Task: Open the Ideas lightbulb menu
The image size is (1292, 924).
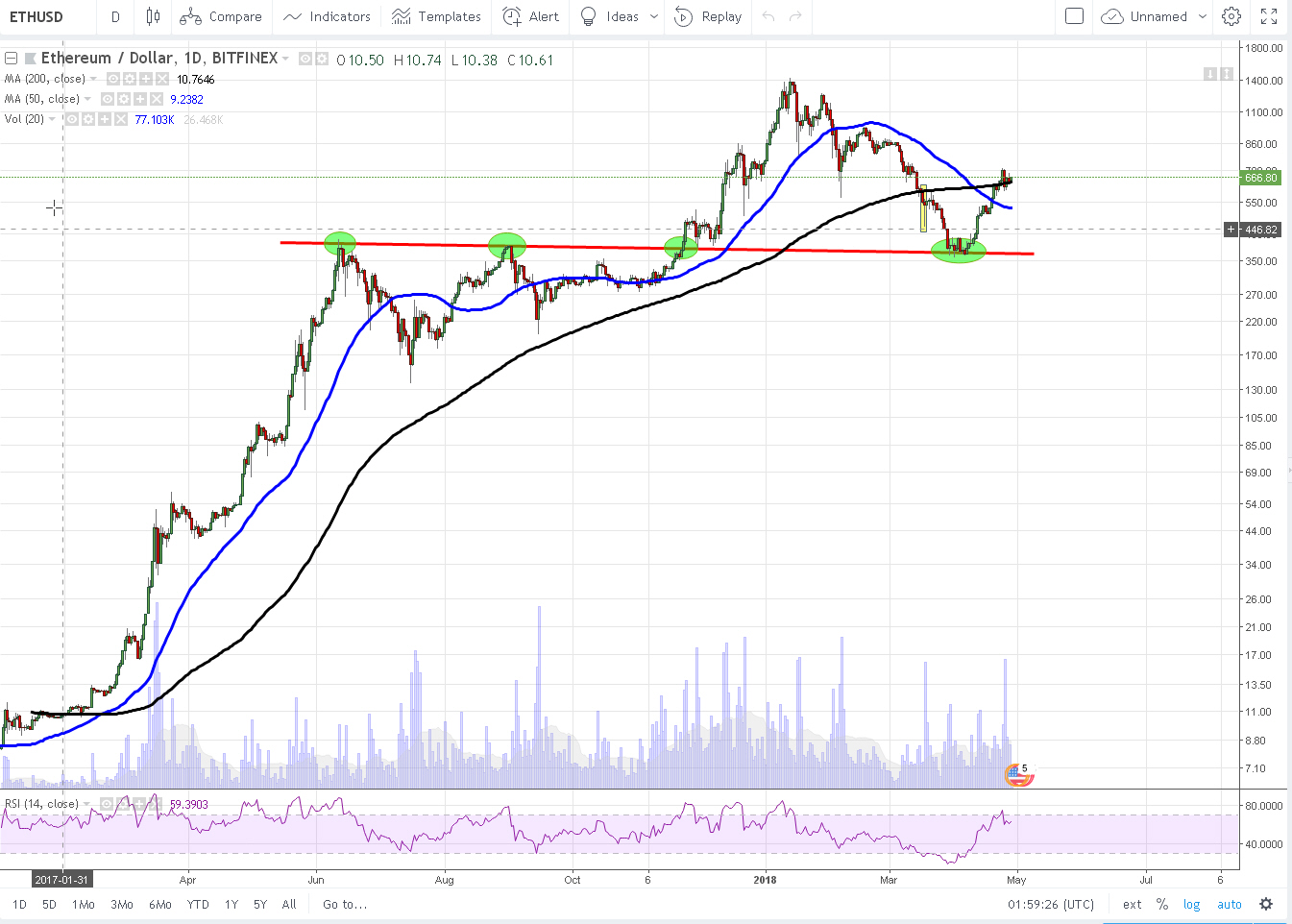Action: pos(610,16)
